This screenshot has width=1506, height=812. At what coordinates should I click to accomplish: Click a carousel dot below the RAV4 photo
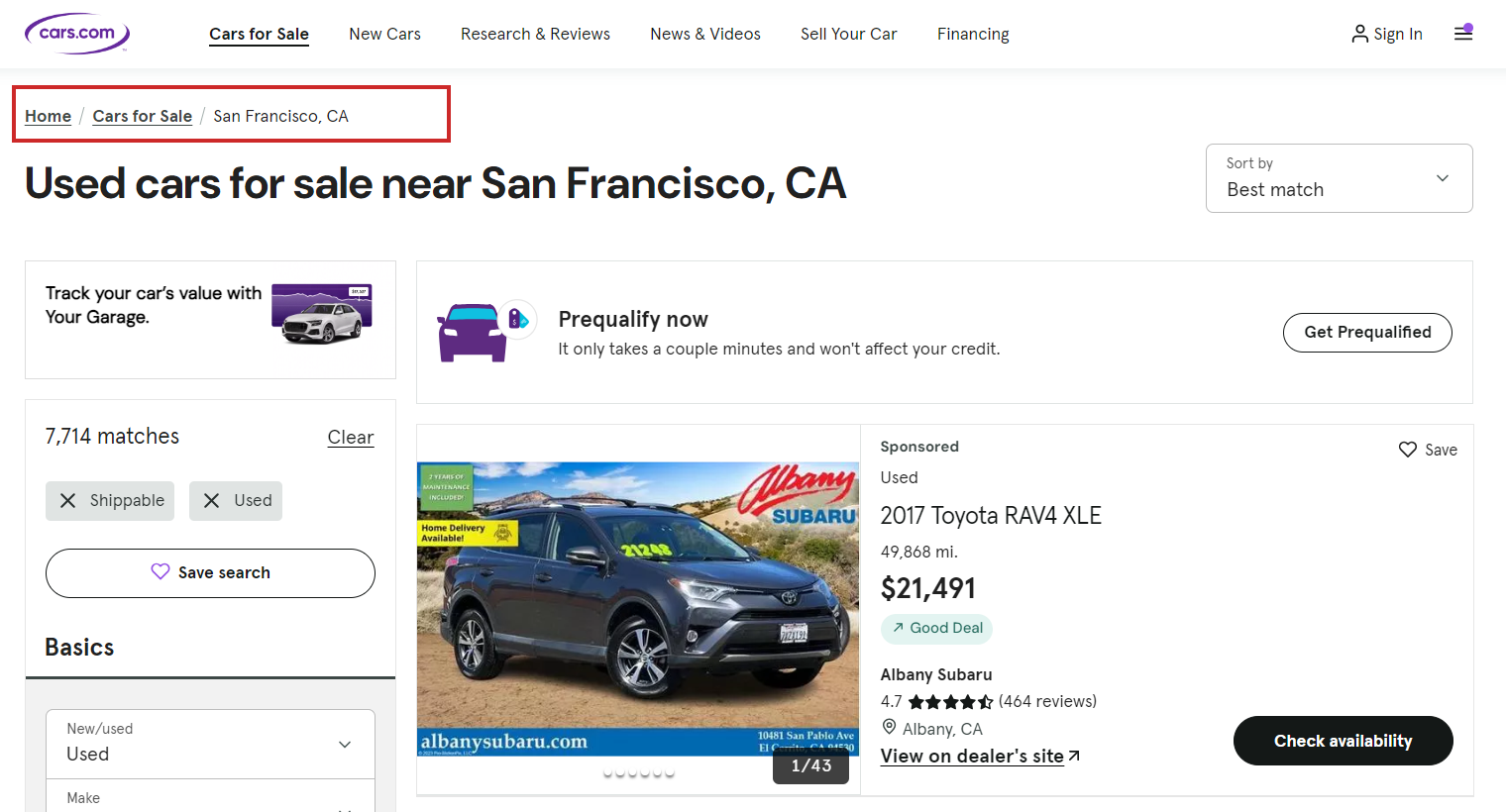(x=638, y=773)
